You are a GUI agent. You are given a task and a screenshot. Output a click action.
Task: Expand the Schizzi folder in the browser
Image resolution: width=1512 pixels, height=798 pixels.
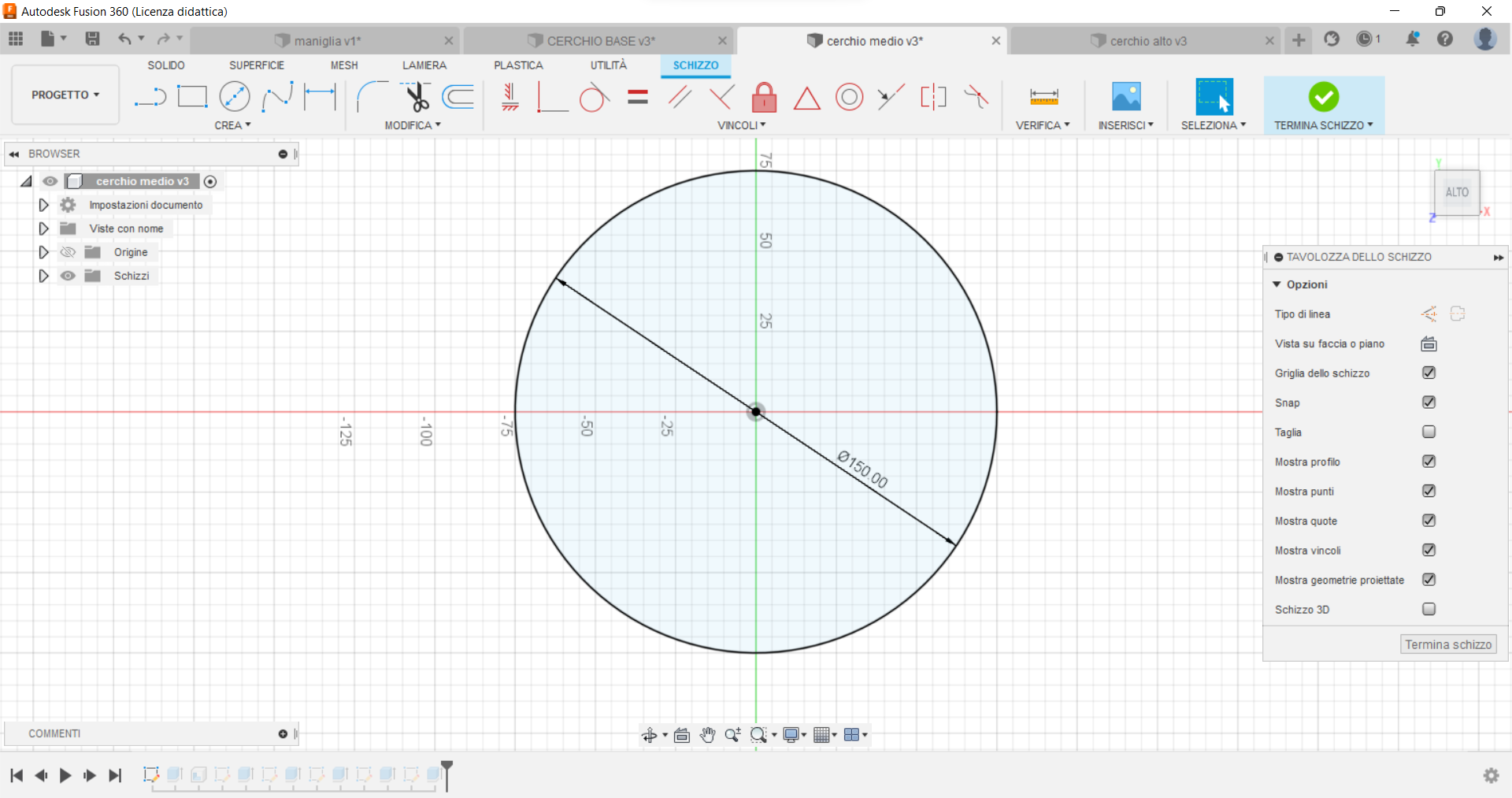[x=43, y=276]
